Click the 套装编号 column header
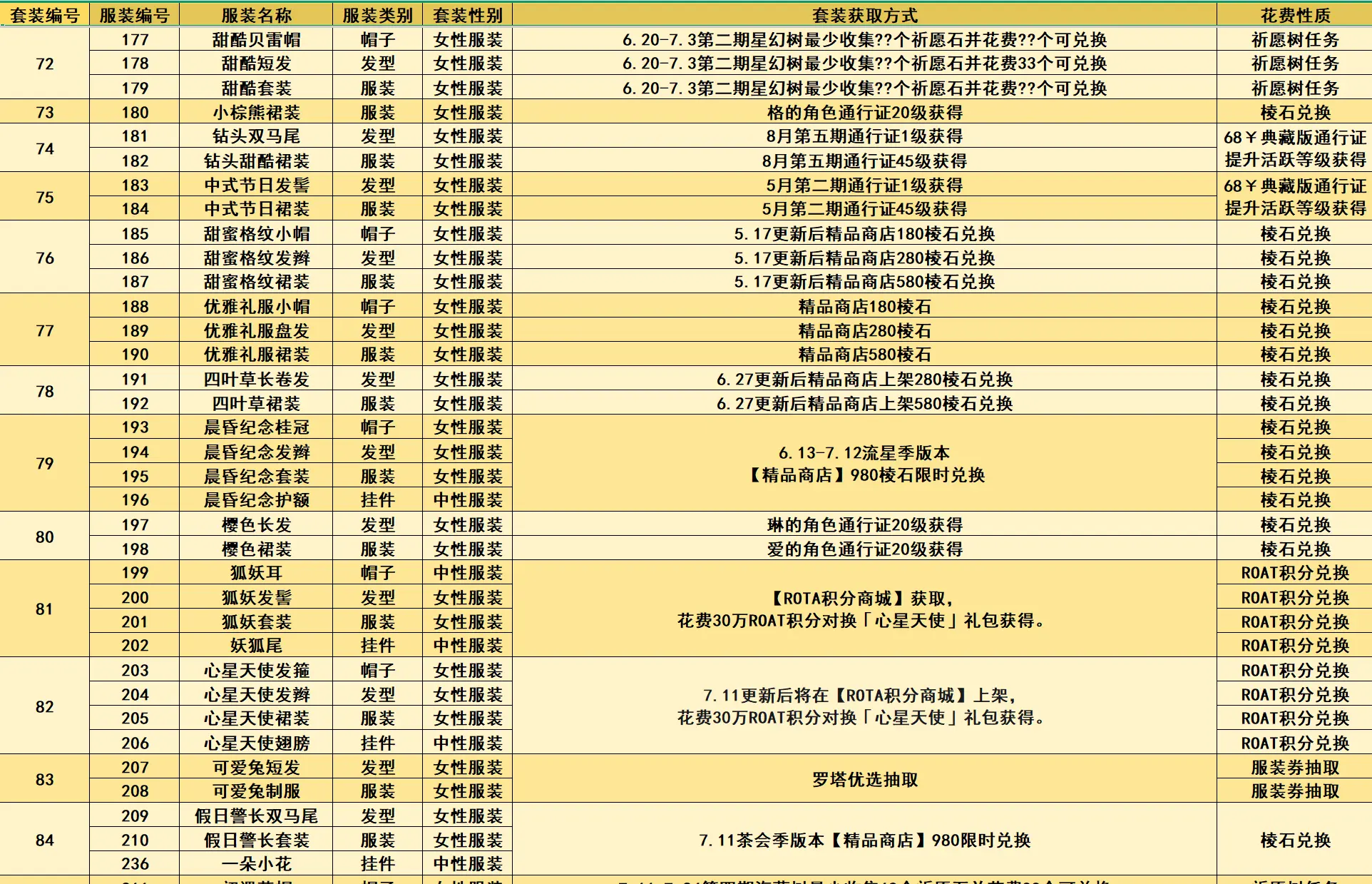This screenshot has height=884, width=1372. point(44,15)
